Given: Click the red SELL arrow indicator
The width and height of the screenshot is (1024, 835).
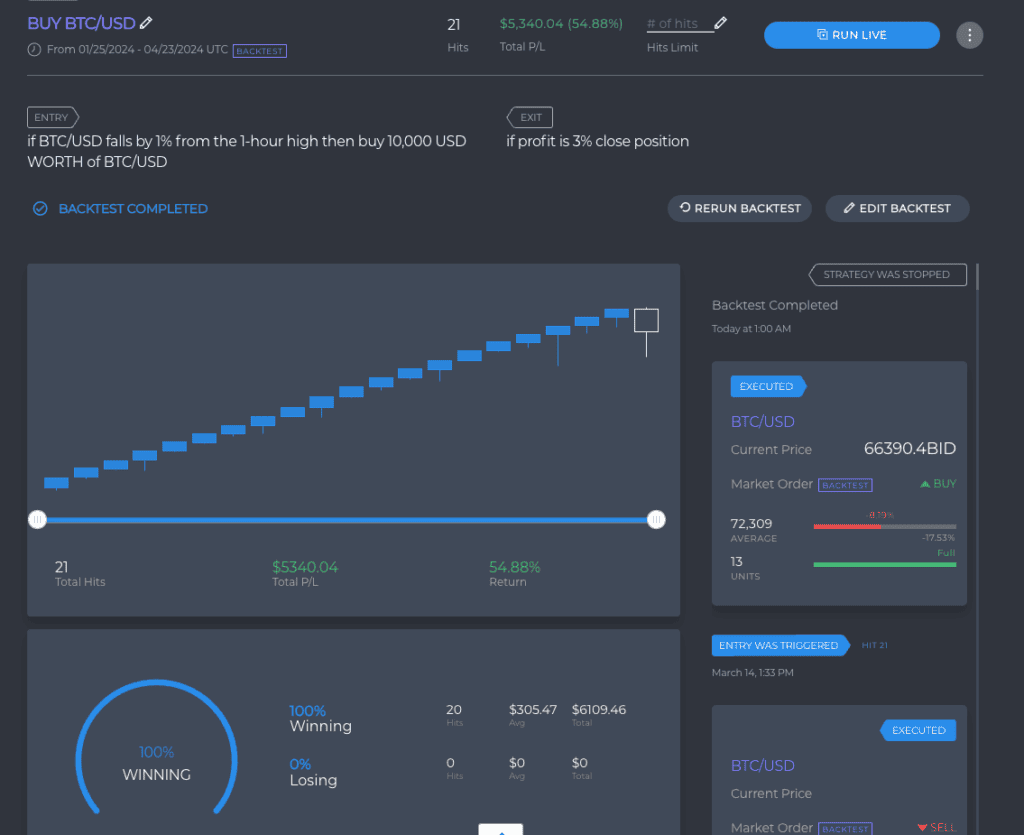Looking at the screenshot, I should 936,828.
